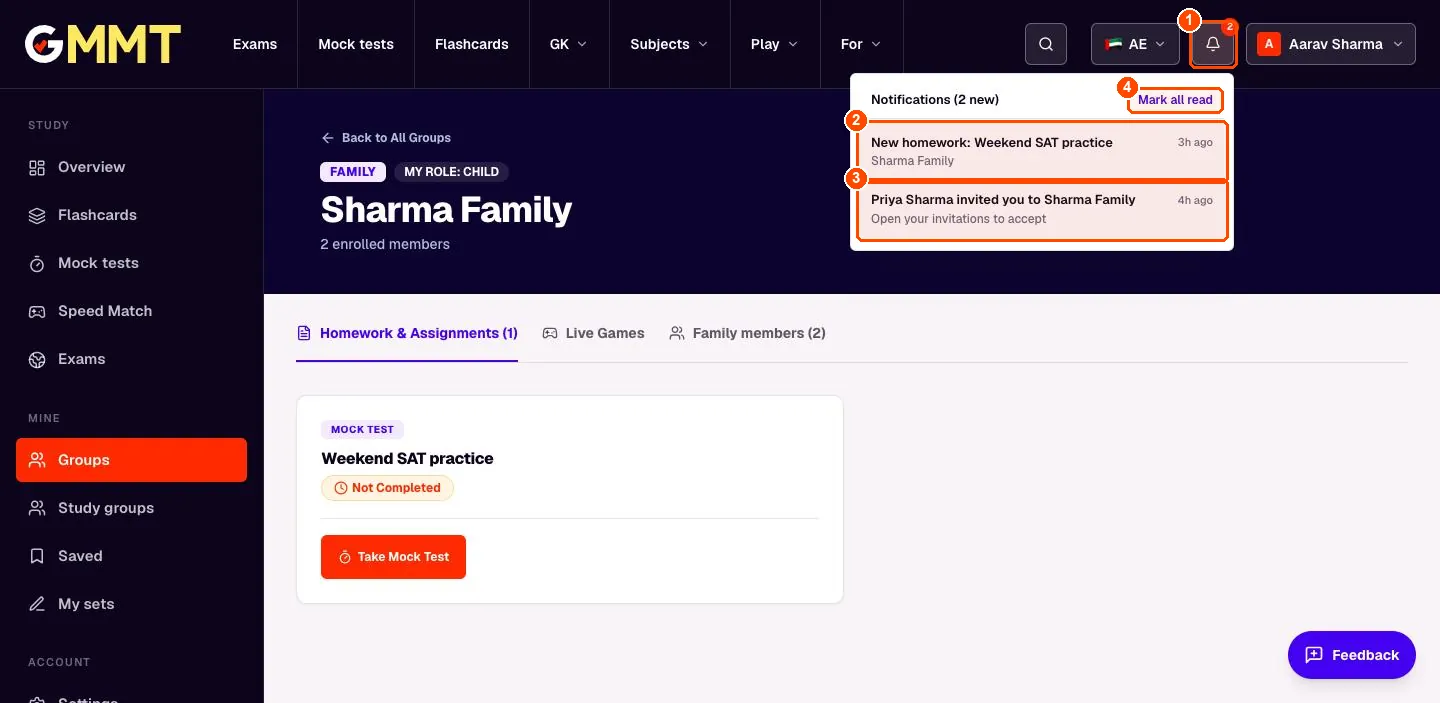Open My sets in the sidebar
The image size is (1440, 703).
point(131,604)
